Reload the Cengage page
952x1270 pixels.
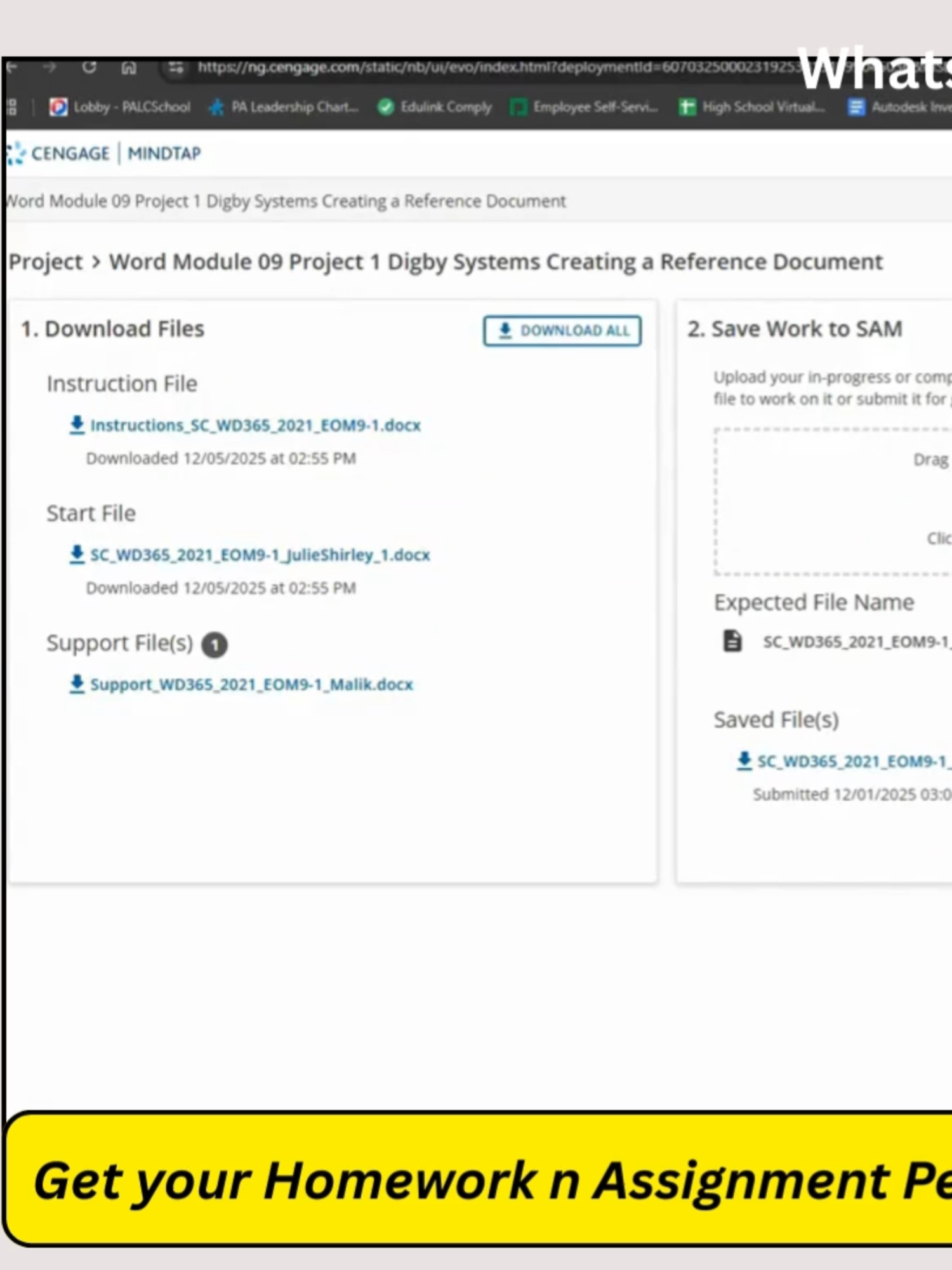(89, 67)
